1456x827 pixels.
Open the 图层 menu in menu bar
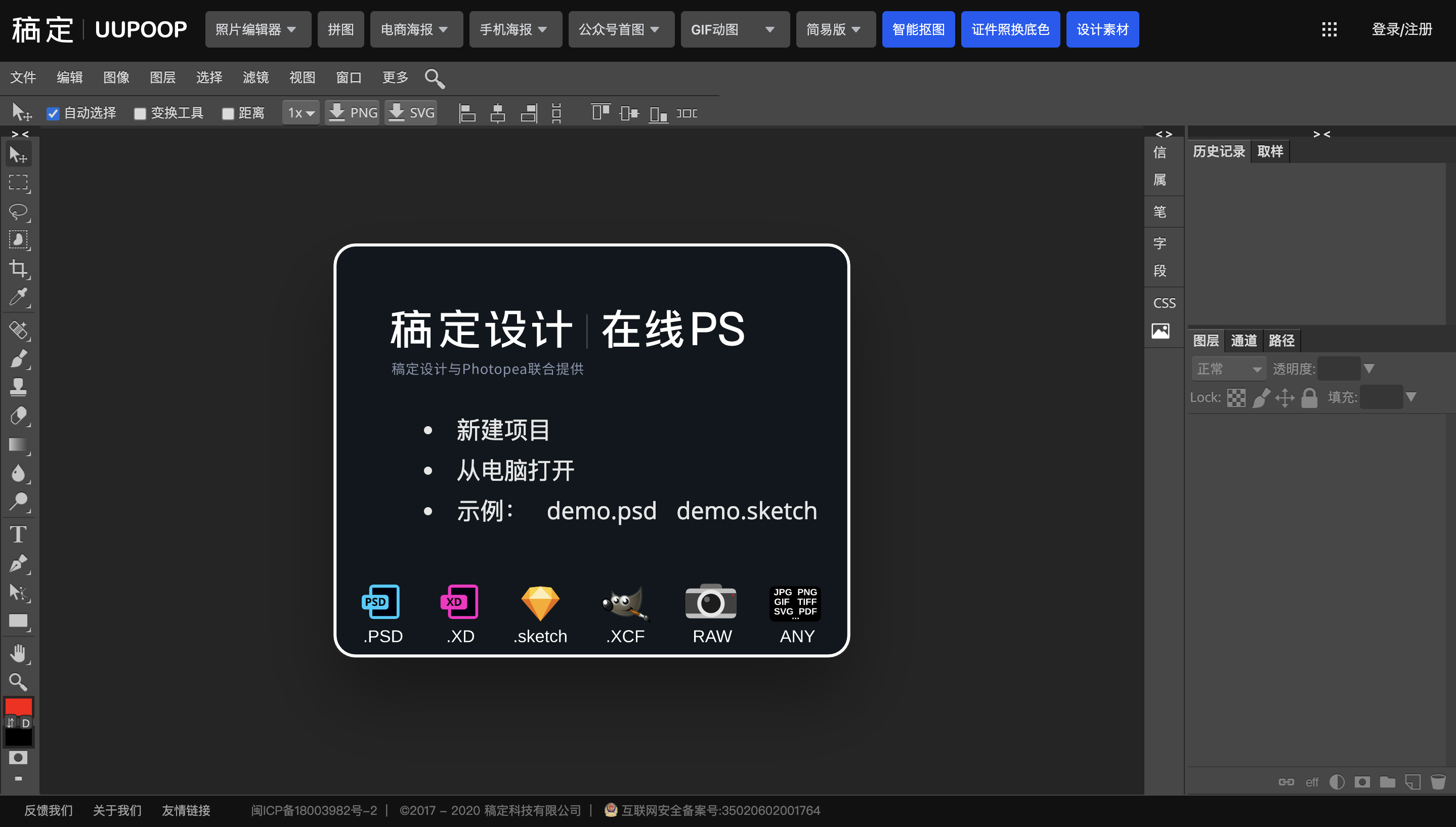162,78
